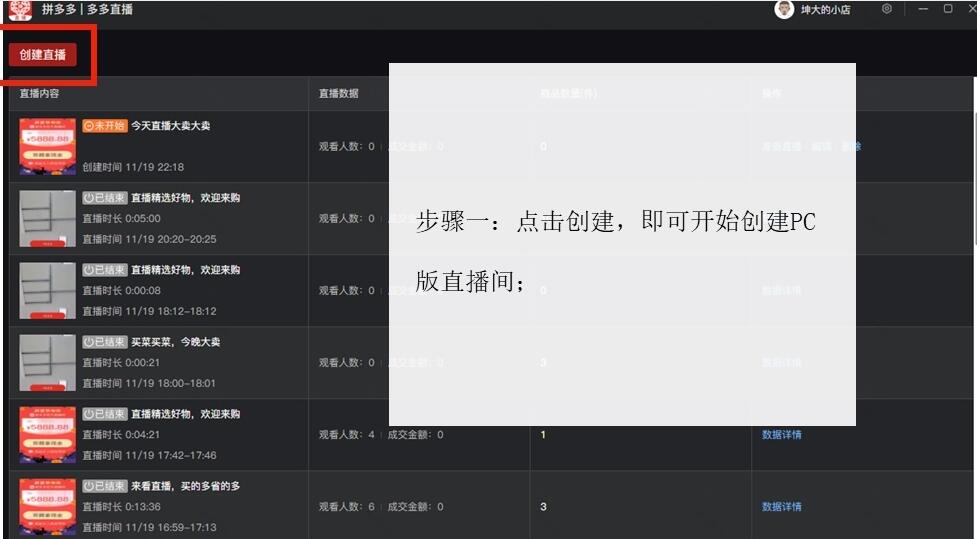Select title of stream lasting 0:05:00
This screenshot has width=977, height=539.
tap(185, 198)
